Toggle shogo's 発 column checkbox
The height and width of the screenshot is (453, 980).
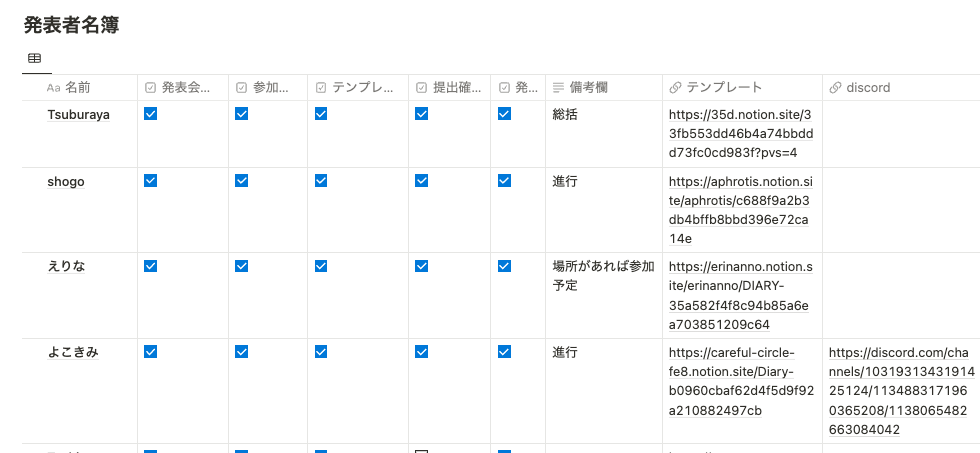[504, 181]
